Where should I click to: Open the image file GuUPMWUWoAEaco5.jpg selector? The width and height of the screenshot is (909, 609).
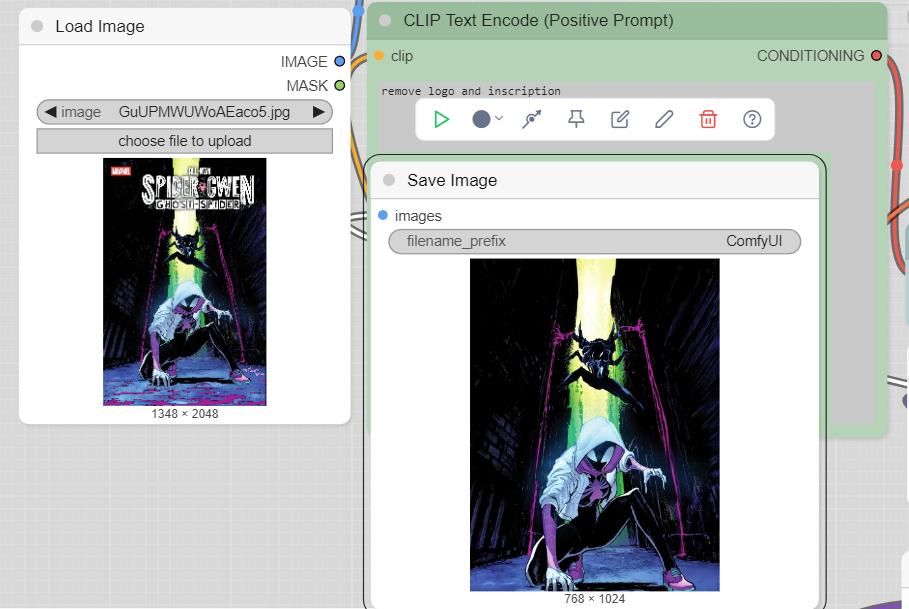(184, 112)
